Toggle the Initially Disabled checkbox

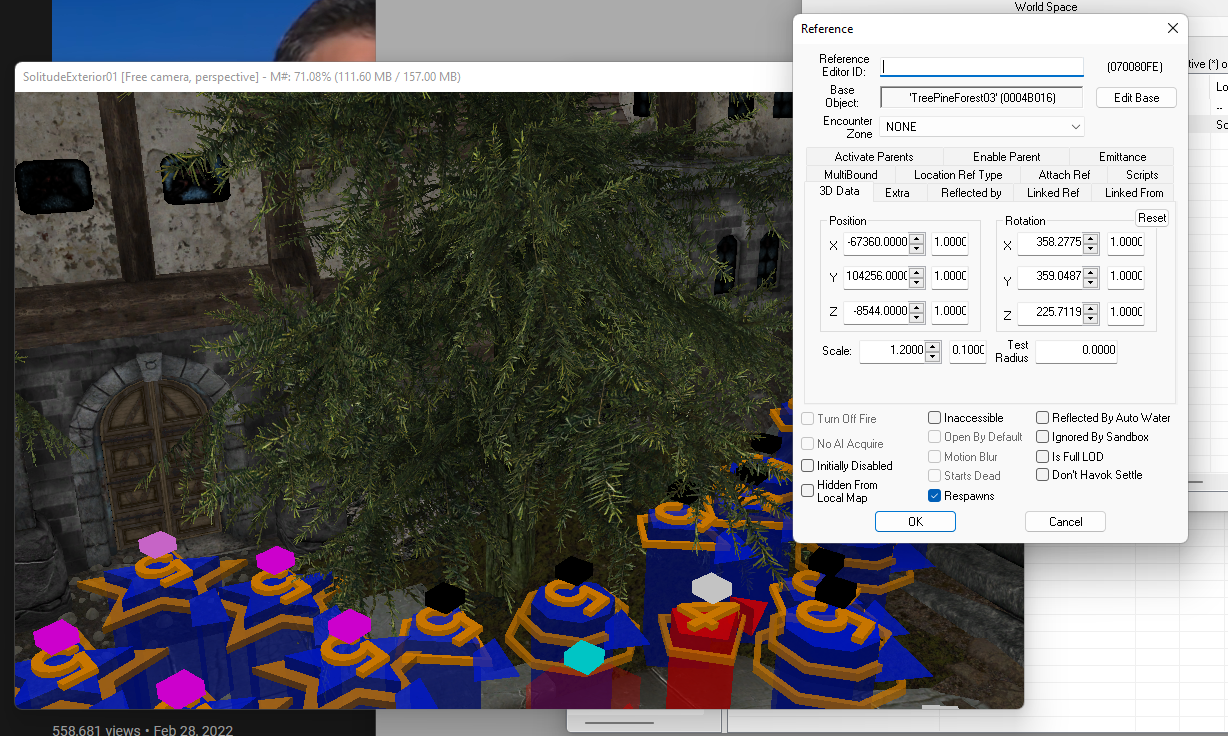point(807,466)
